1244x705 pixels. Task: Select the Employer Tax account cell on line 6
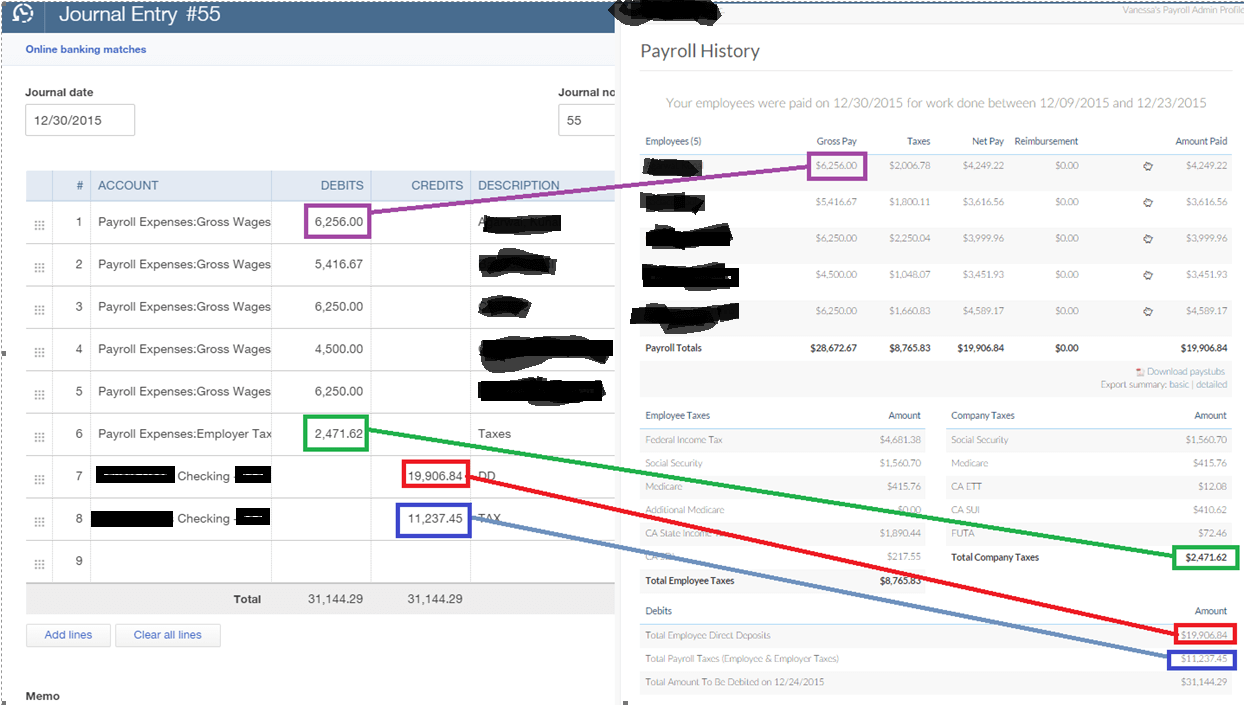point(184,434)
